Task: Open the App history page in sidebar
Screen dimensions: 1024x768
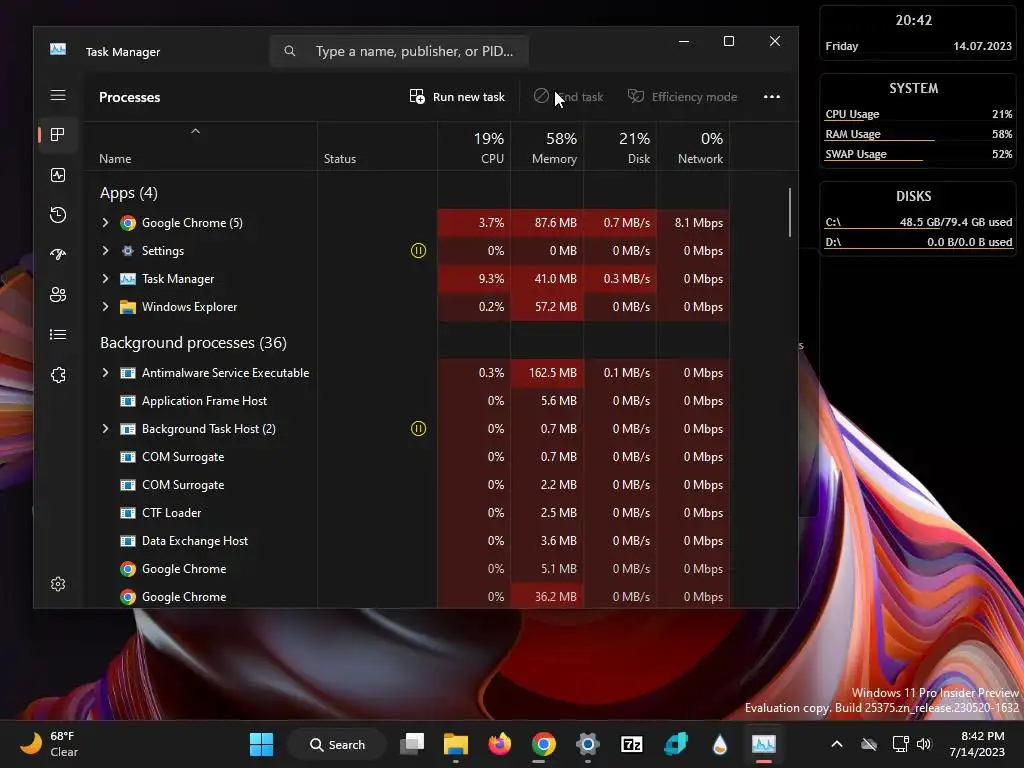Action: pyautogui.click(x=58, y=215)
